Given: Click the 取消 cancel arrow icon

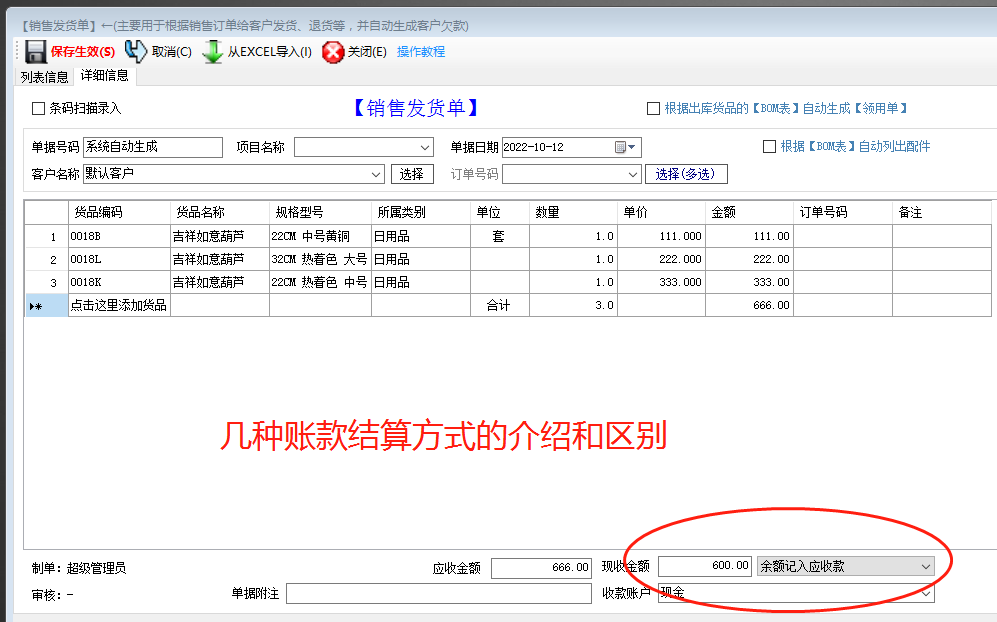Looking at the screenshot, I should [134, 50].
